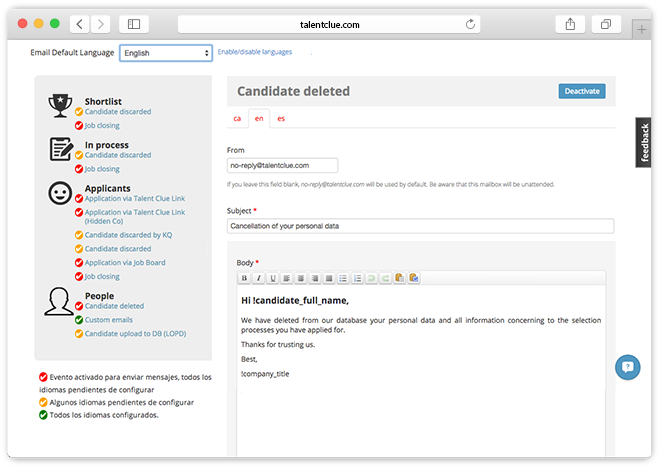Image resolution: width=660 pixels, height=468 pixels.
Task: Reload the talentclue.com page
Action: tap(471, 23)
